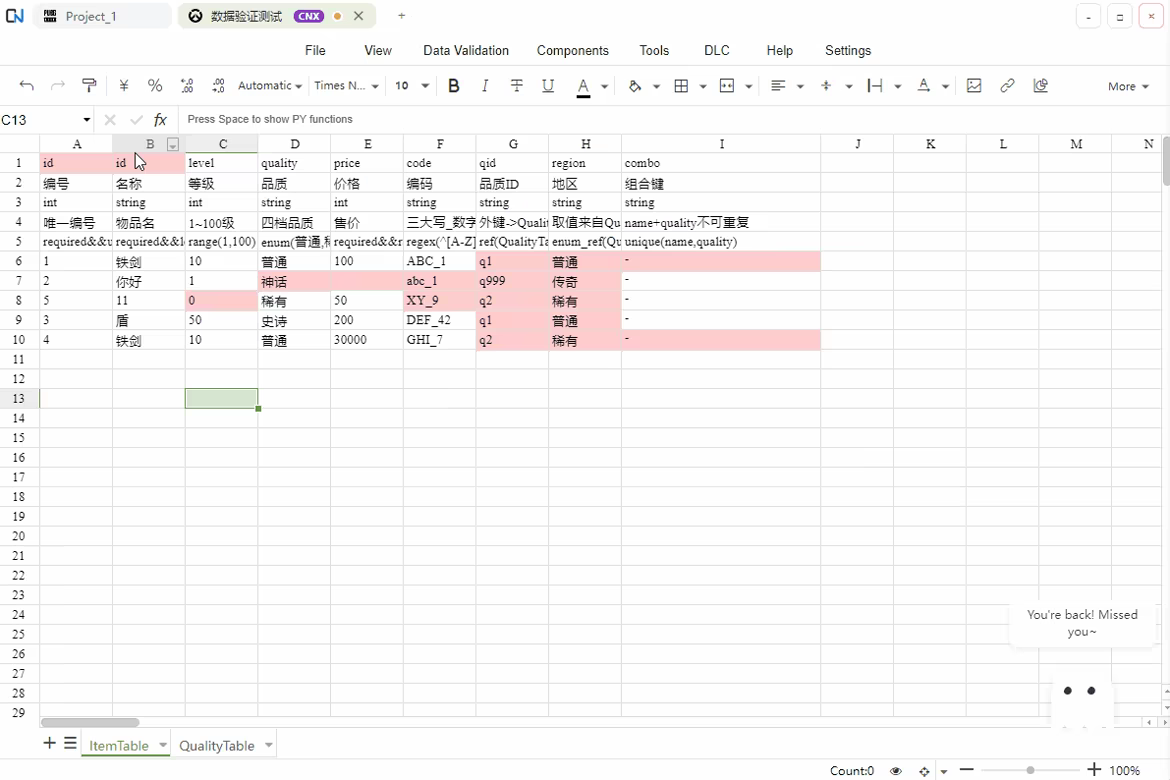Open the all-sheets list icon

click(70, 743)
